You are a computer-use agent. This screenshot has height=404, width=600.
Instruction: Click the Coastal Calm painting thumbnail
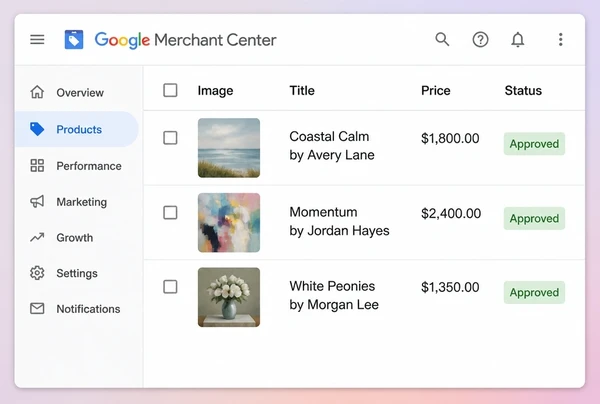(x=229, y=148)
